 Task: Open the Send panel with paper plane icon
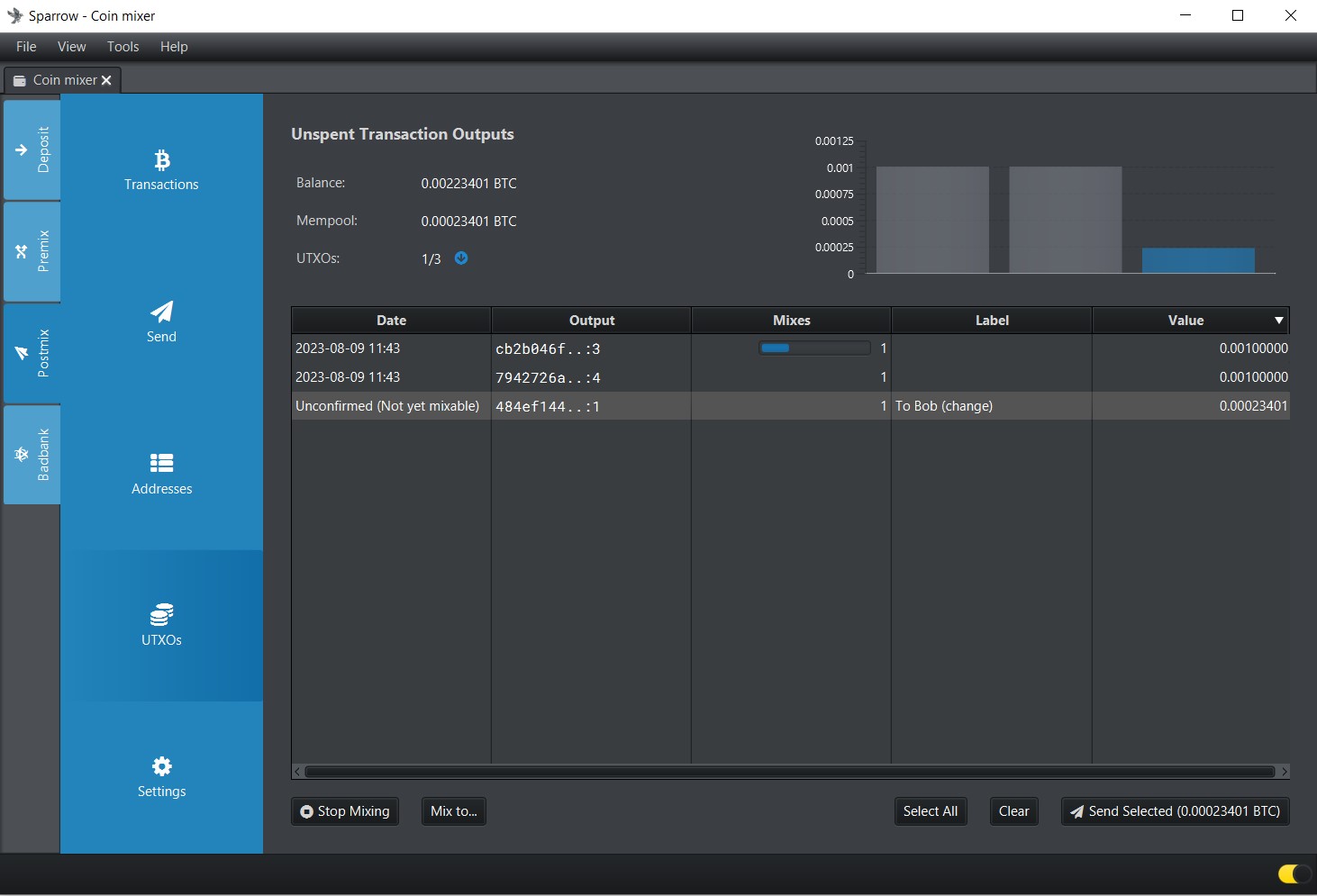point(162,312)
